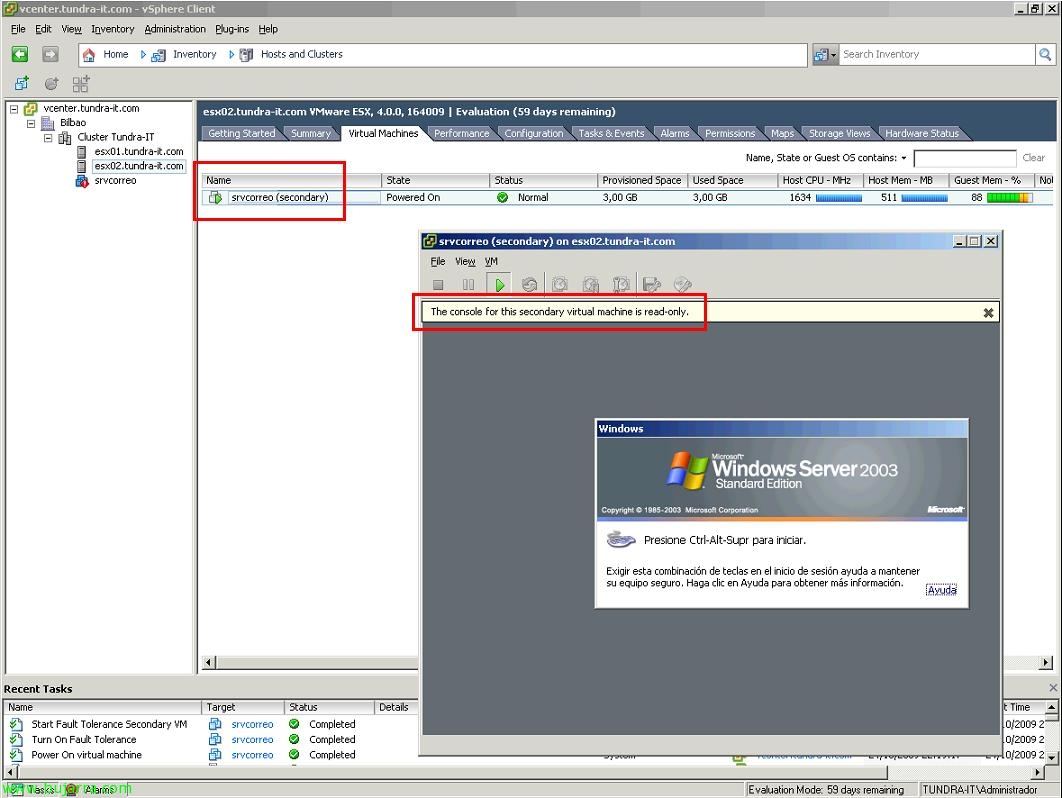Viewport: 1062px width, 798px height.
Task: Select the srvcorreo (secondary) VM row
Action: click(626, 198)
